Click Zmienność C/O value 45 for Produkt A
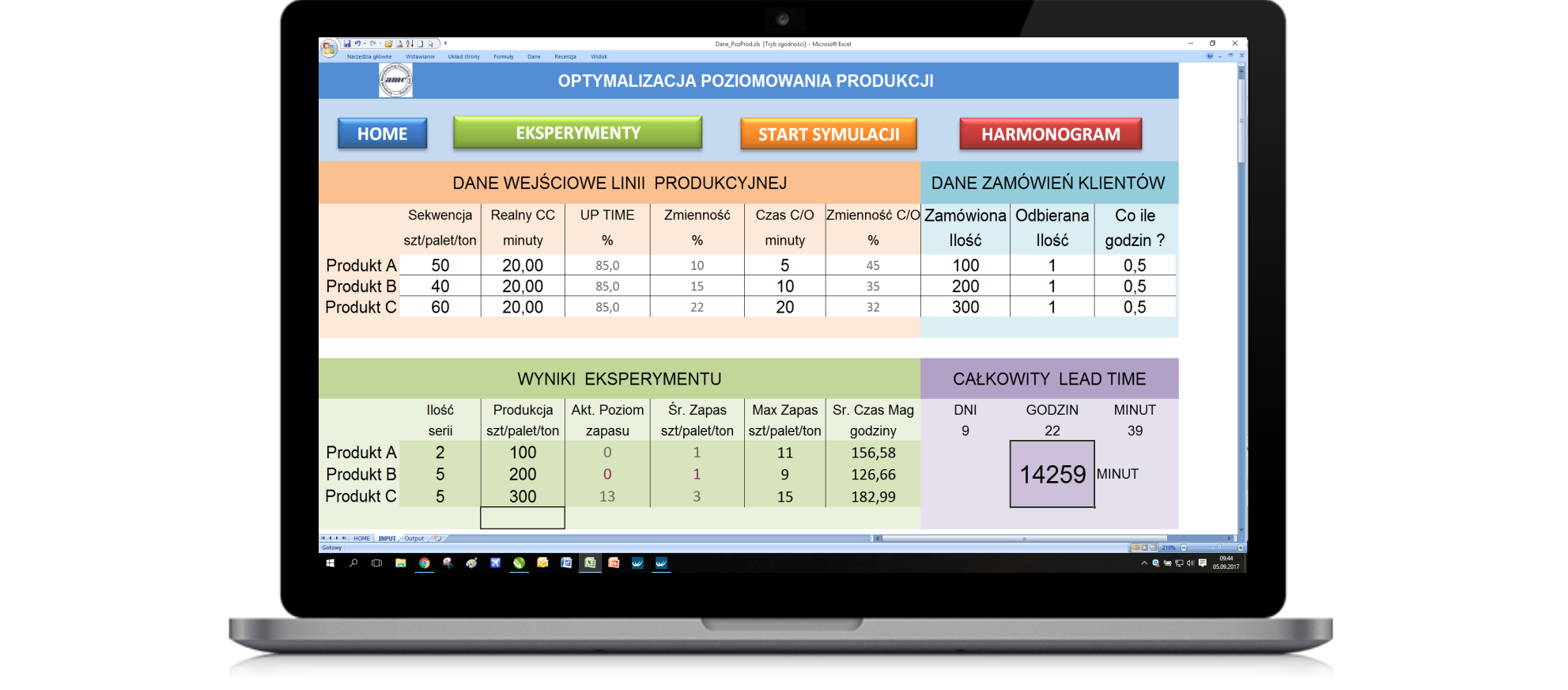 [873, 265]
